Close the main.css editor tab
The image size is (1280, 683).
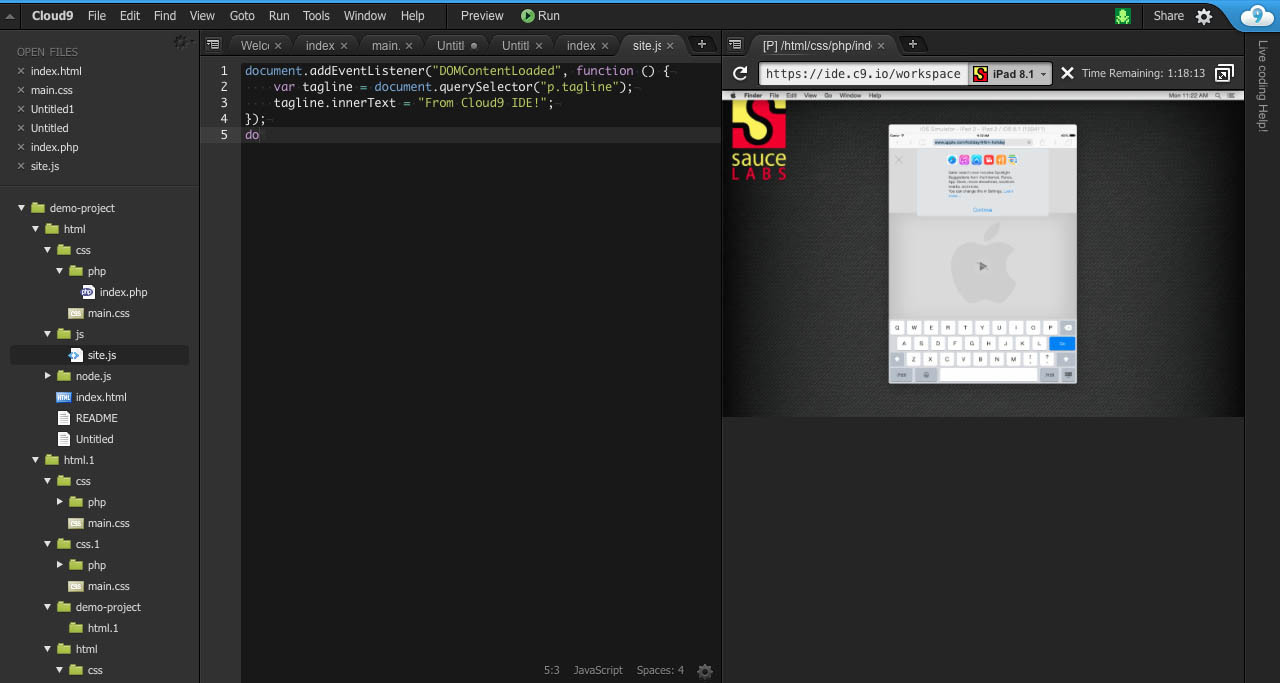[409, 46]
